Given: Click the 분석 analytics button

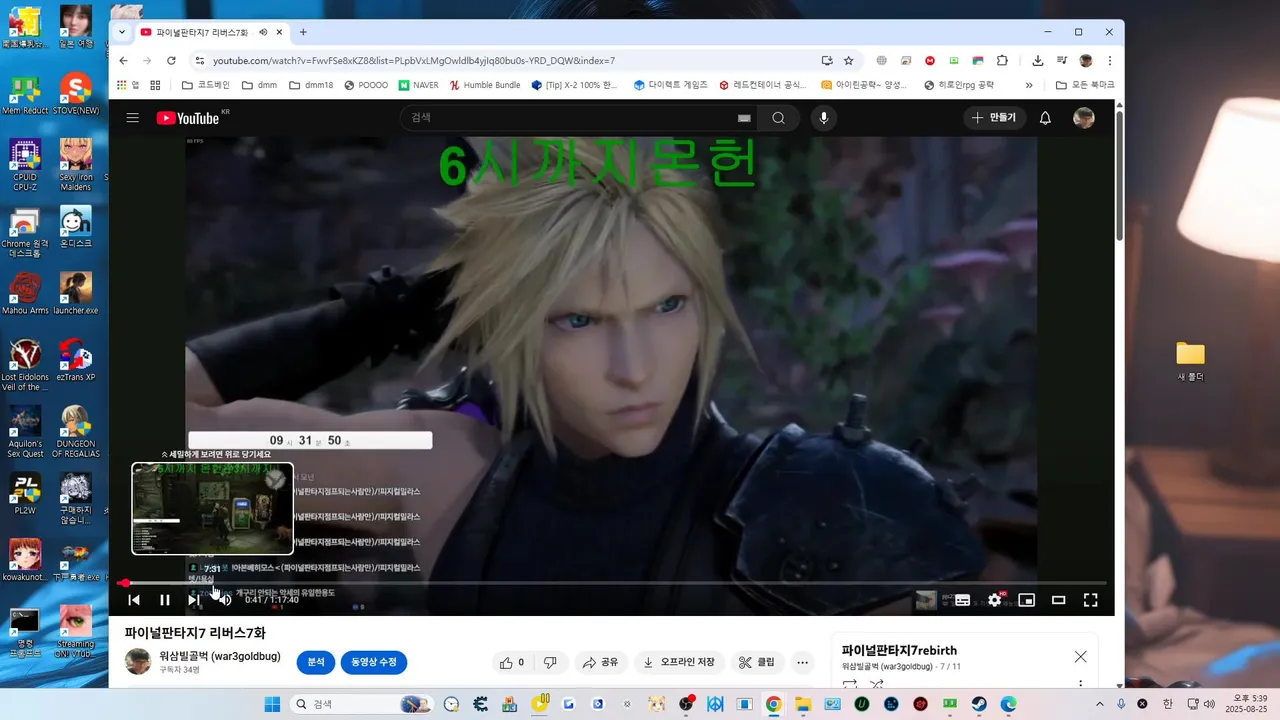Looking at the screenshot, I should click(x=316, y=662).
